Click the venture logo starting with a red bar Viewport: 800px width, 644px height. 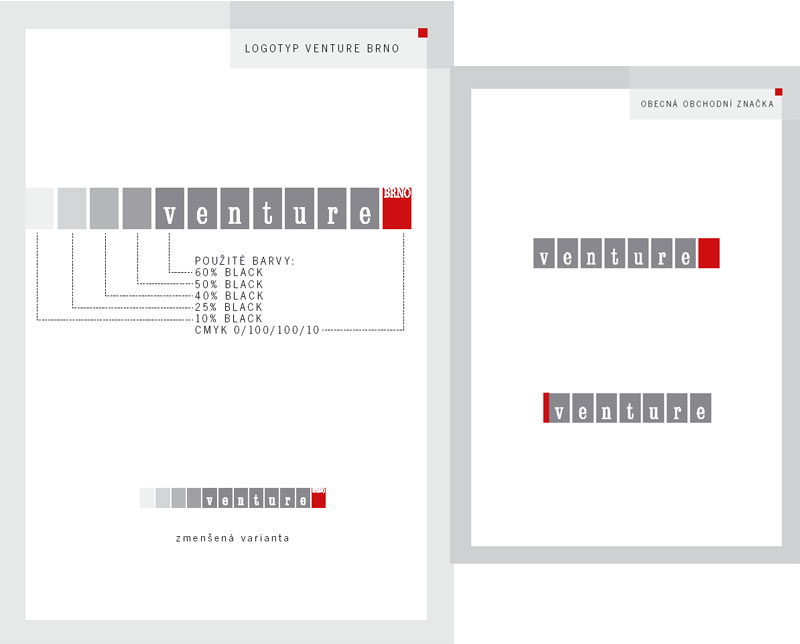[x=627, y=408]
